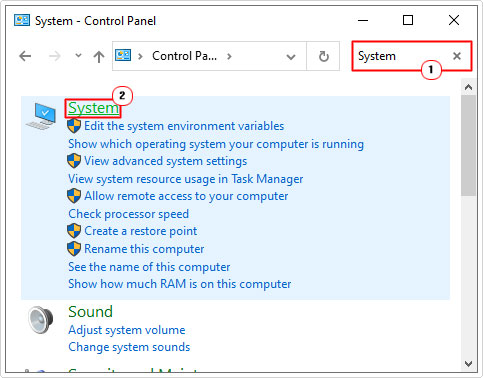Click the title bar Control Panel icon
The image size is (483, 378).
coord(22,20)
